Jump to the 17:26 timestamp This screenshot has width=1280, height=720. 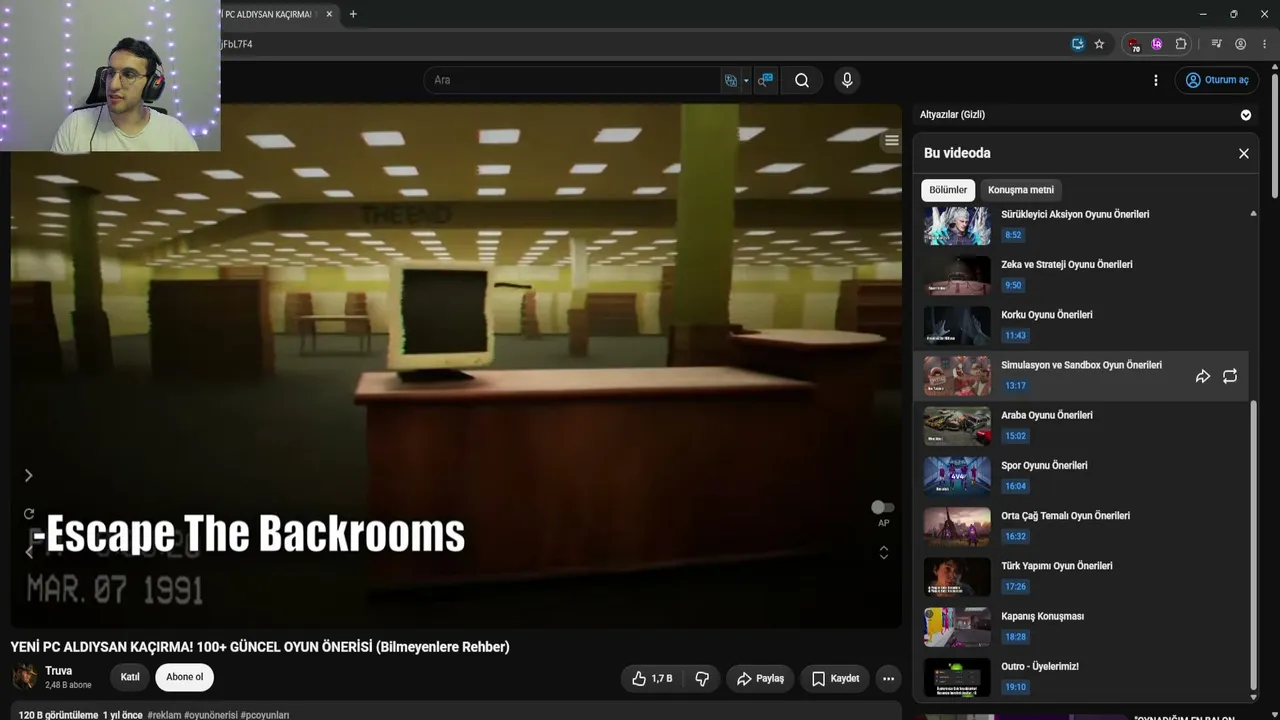click(1016, 587)
